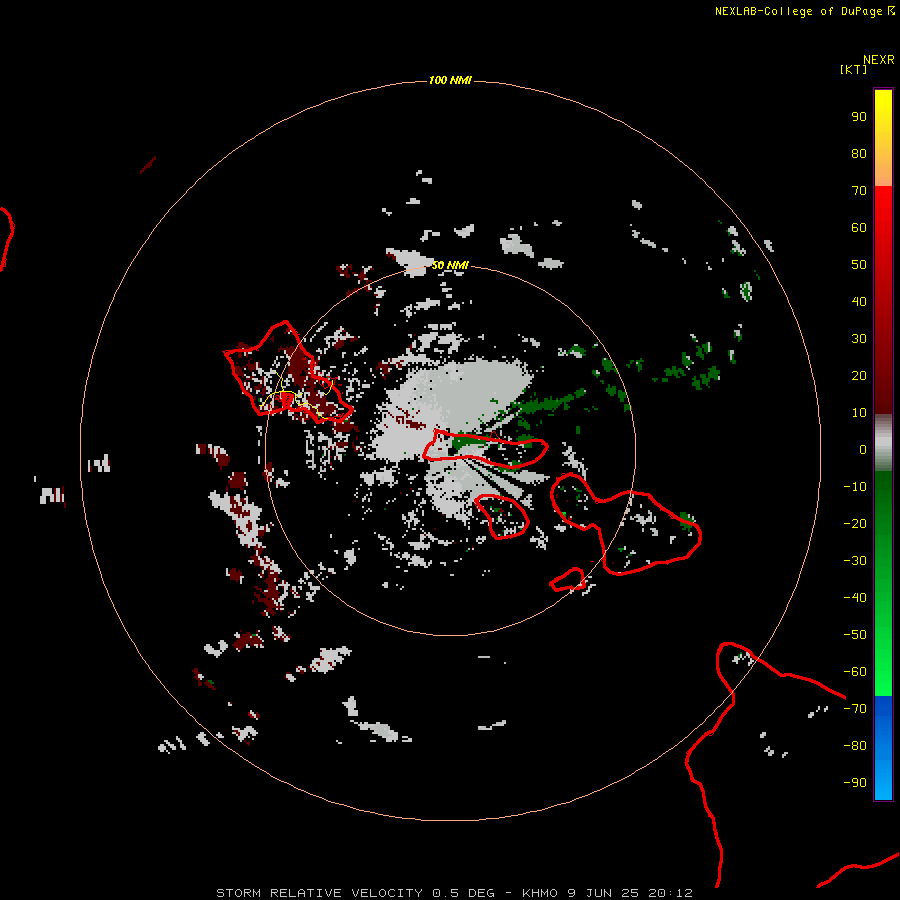Click the -70 scale value
Screen dimensions: 900x900
[855, 709]
